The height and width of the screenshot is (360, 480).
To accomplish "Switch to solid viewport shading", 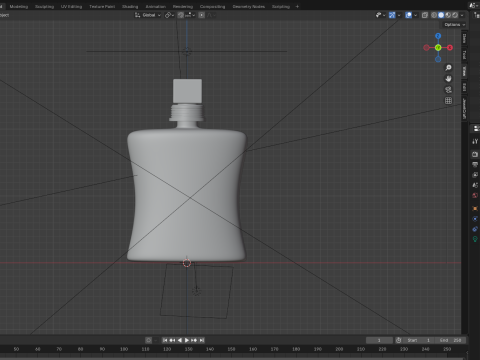I will [x=441, y=15].
